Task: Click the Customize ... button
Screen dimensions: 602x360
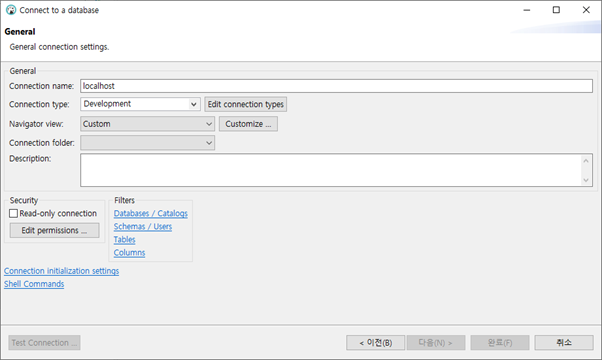Action: [x=248, y=124]
